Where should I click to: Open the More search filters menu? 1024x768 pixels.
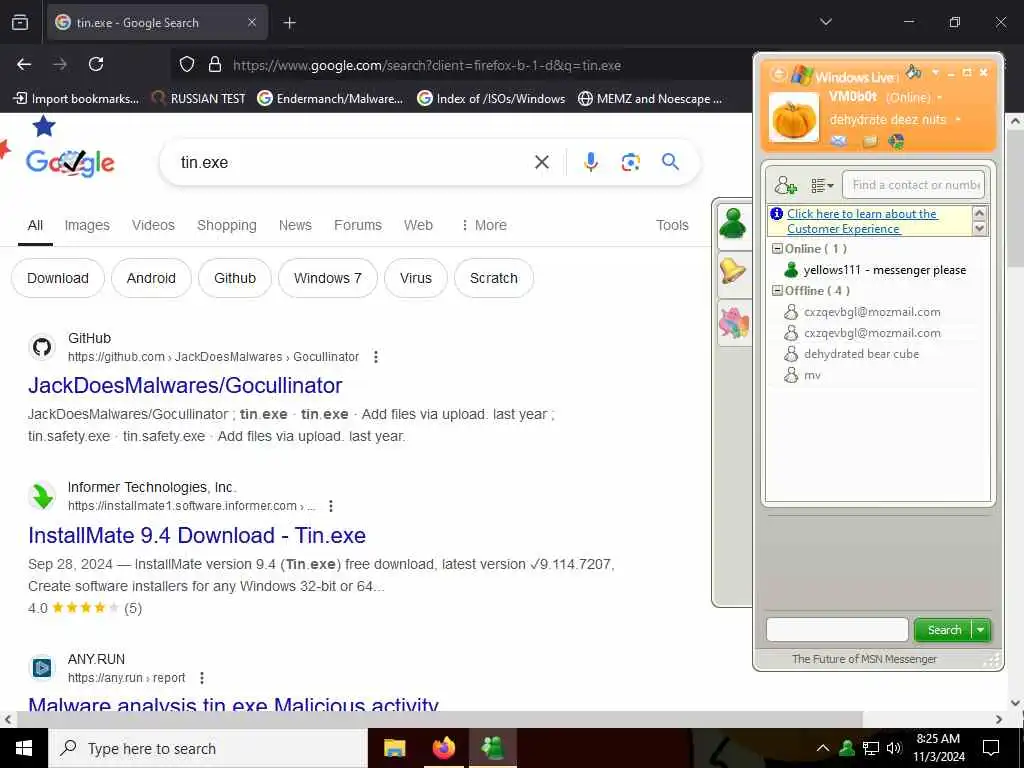point(484,225)
